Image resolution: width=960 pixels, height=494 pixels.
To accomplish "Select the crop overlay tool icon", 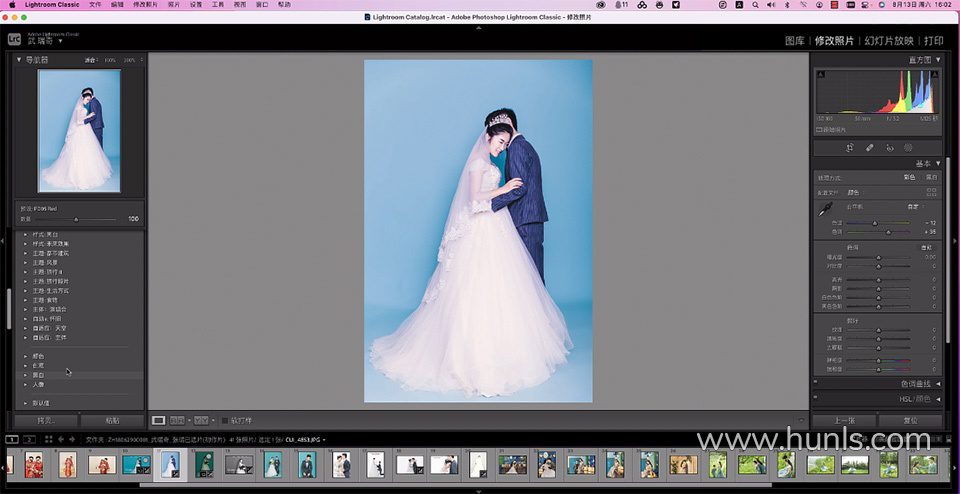I will [849, 147].
